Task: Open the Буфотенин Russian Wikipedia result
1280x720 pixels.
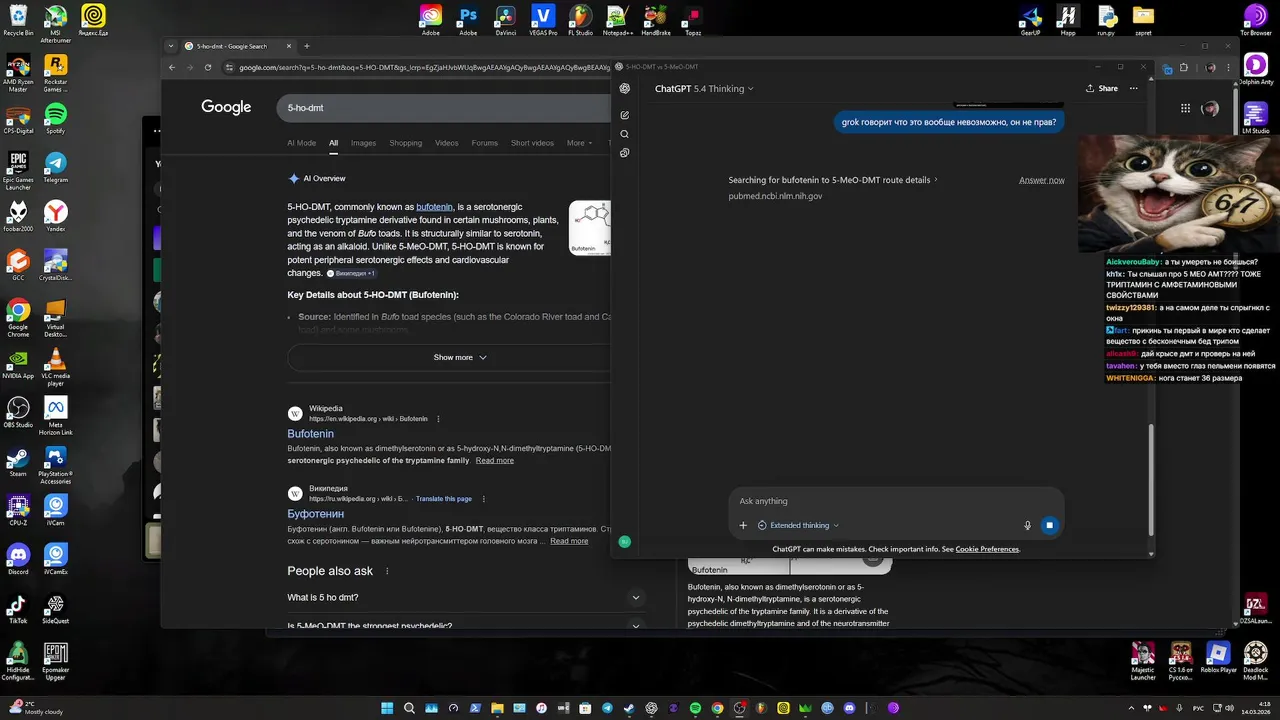Action: 315,514
